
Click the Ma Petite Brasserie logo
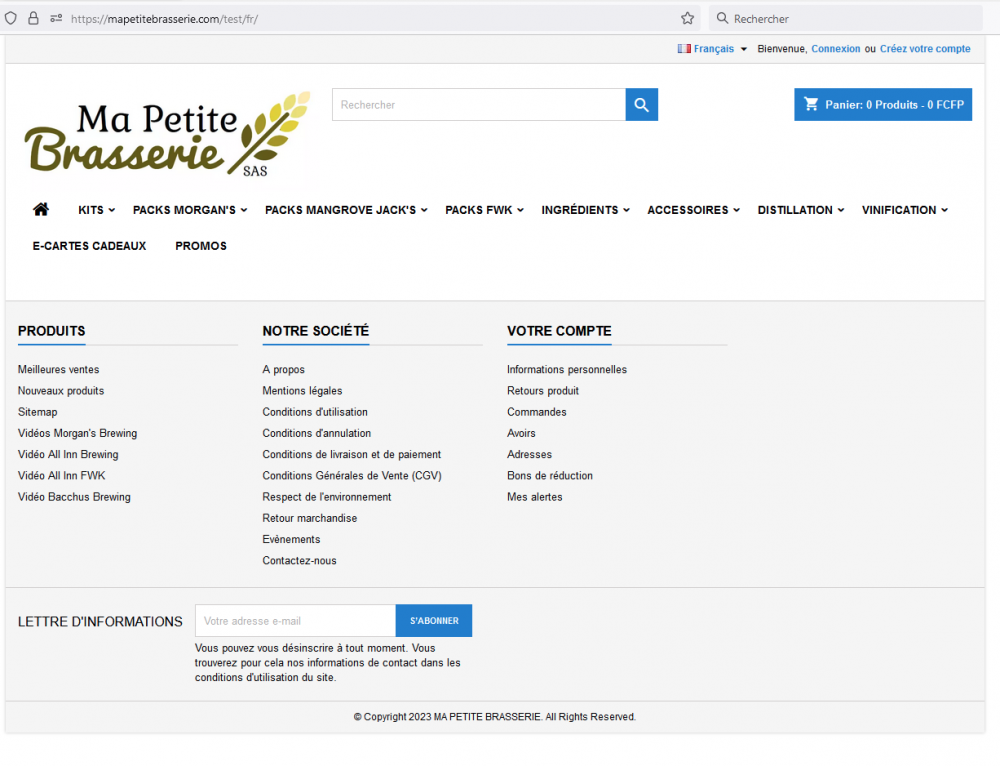[x=167, y=135]
